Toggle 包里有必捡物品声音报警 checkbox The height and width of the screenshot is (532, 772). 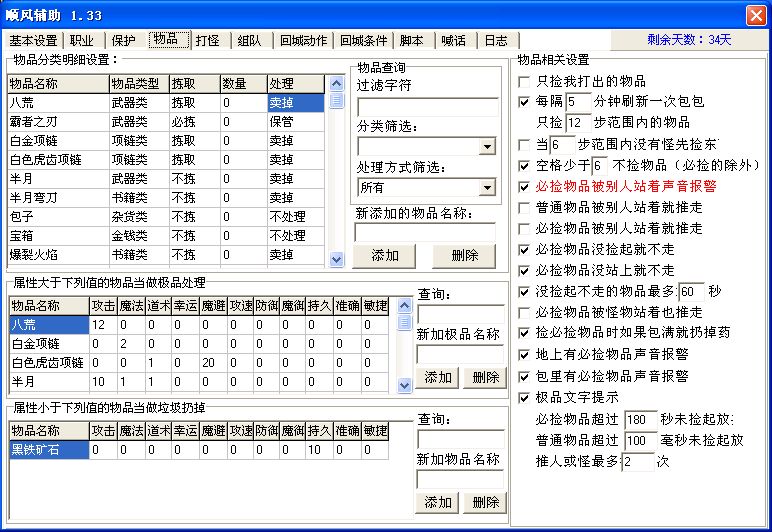(x=524, y=377)
